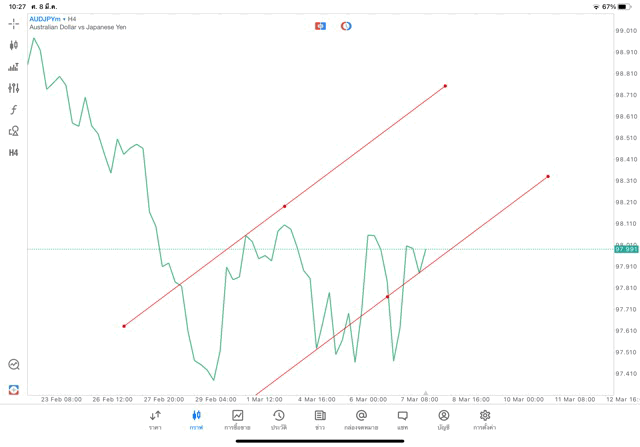Open the AUDJPYm symbol selector

(45, 19)
